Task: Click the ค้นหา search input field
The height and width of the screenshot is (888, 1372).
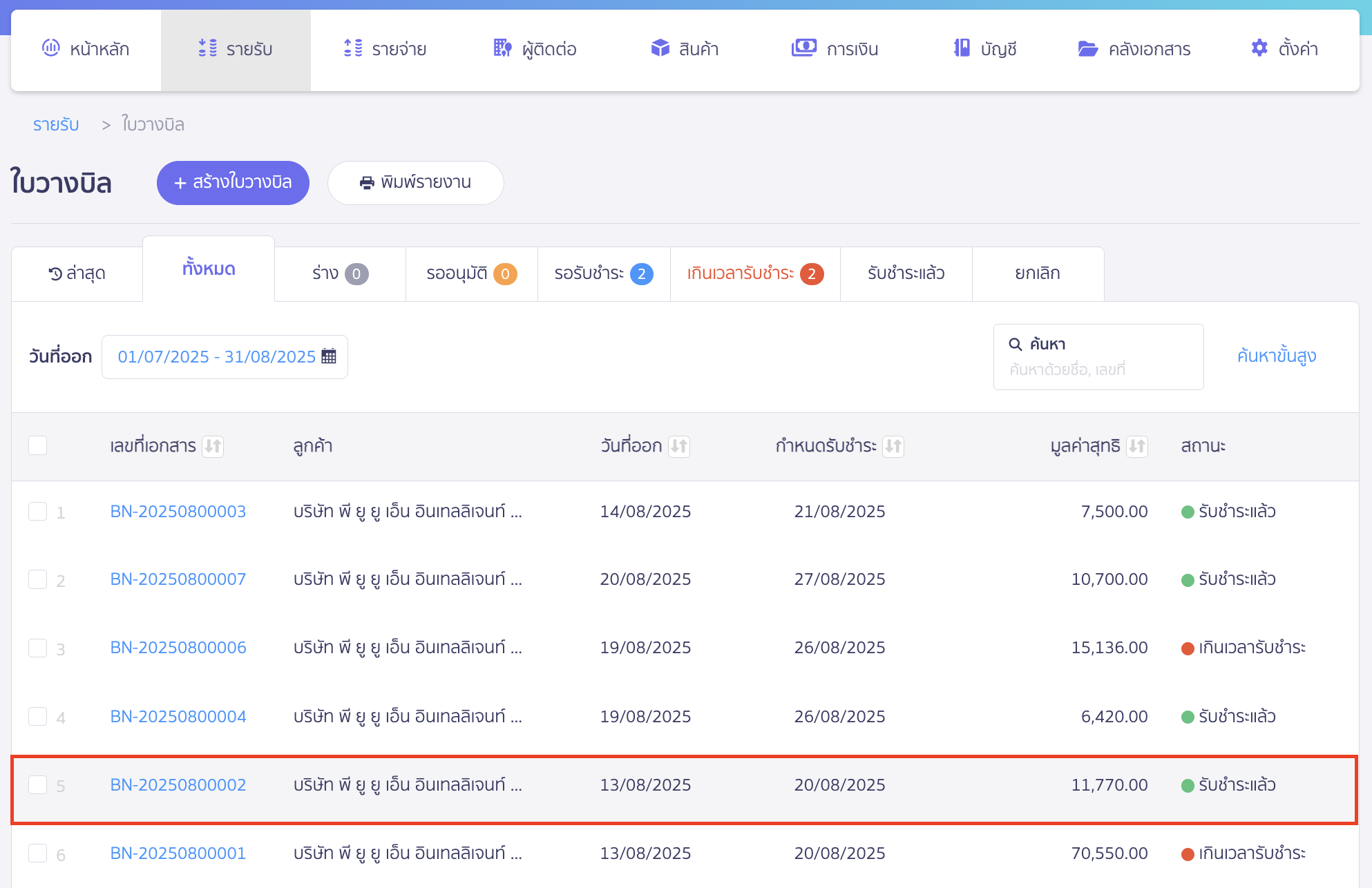Action: tap(1098, 369)
